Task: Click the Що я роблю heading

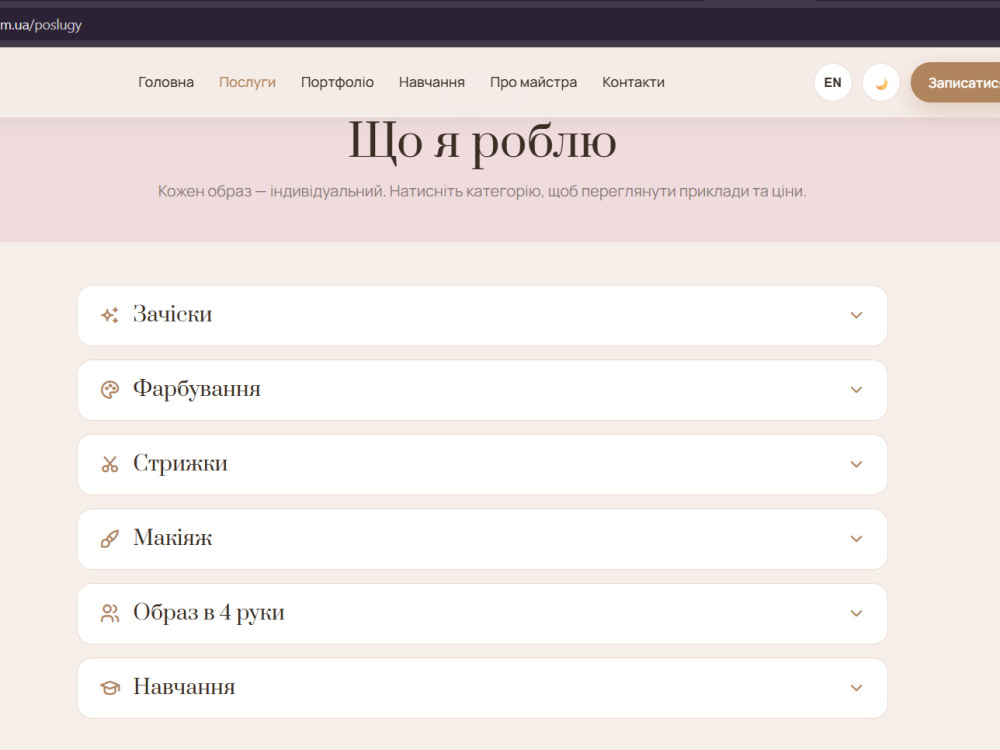Action: click(482, 142)
